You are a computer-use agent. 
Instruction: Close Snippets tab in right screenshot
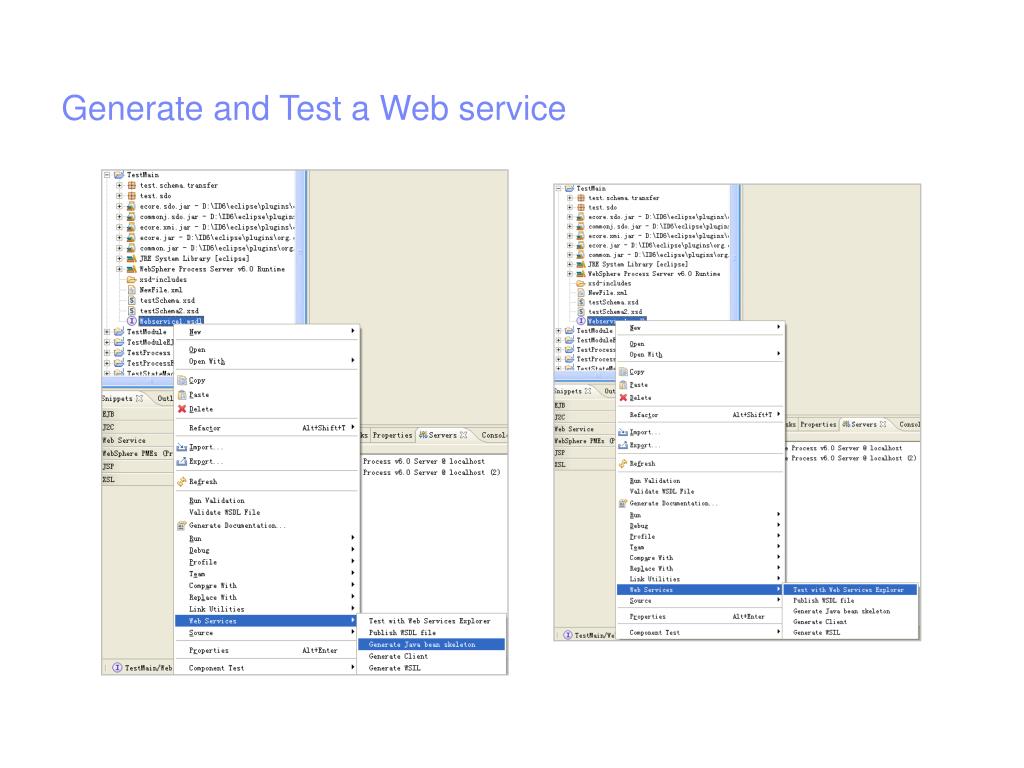coord(588,391)
